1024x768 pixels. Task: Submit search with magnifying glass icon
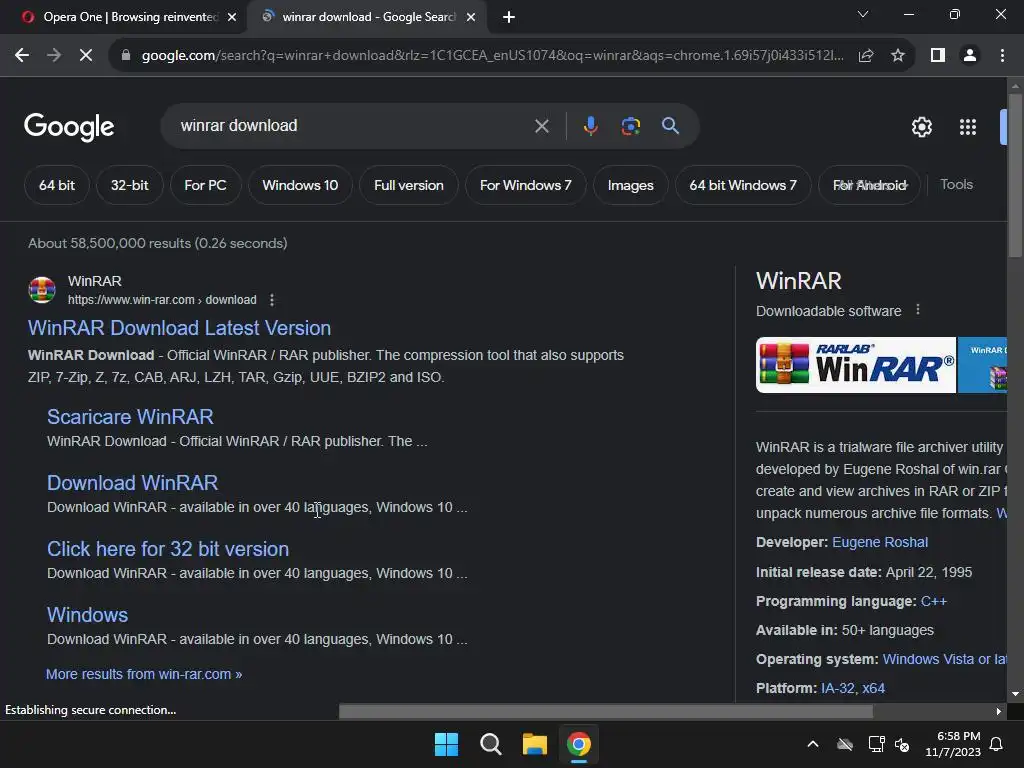[x=670, y=126]
